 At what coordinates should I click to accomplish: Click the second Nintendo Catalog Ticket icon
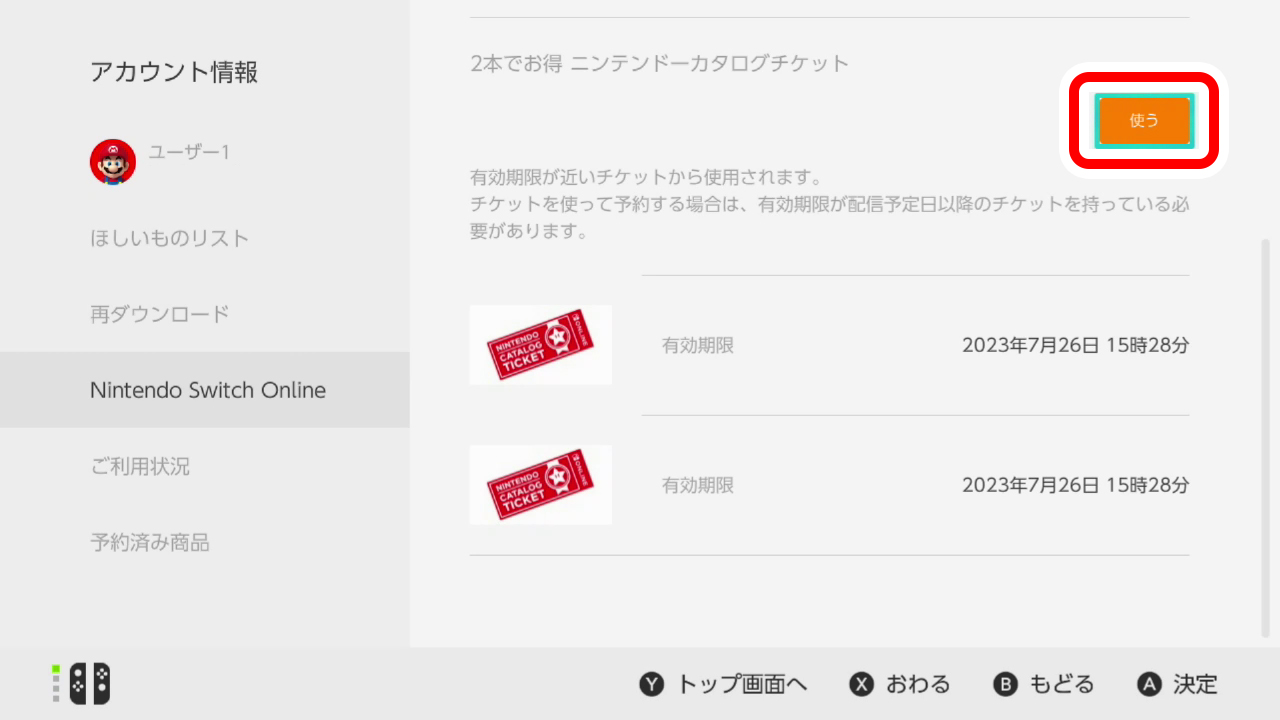(x=540, y=484)
